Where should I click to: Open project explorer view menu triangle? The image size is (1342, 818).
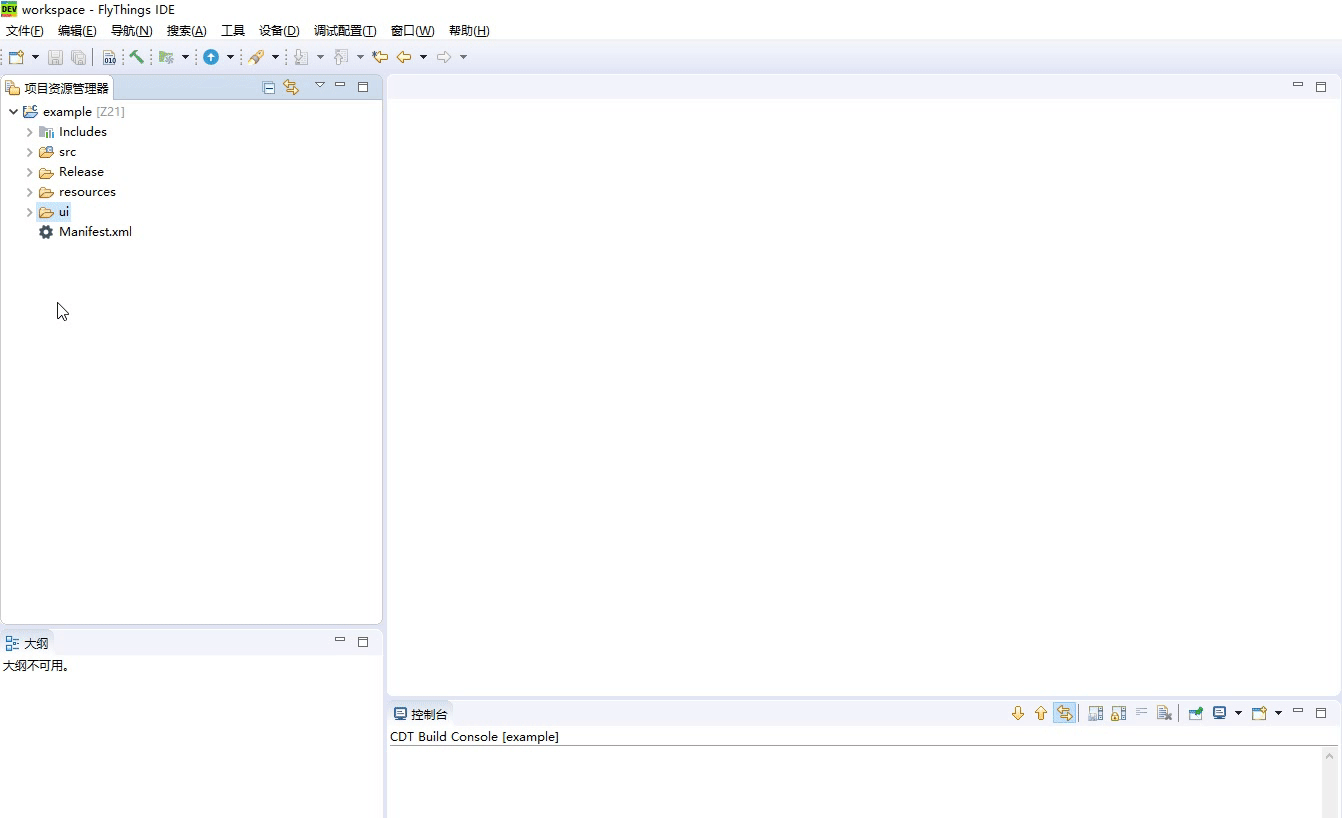tap(320, 85)
